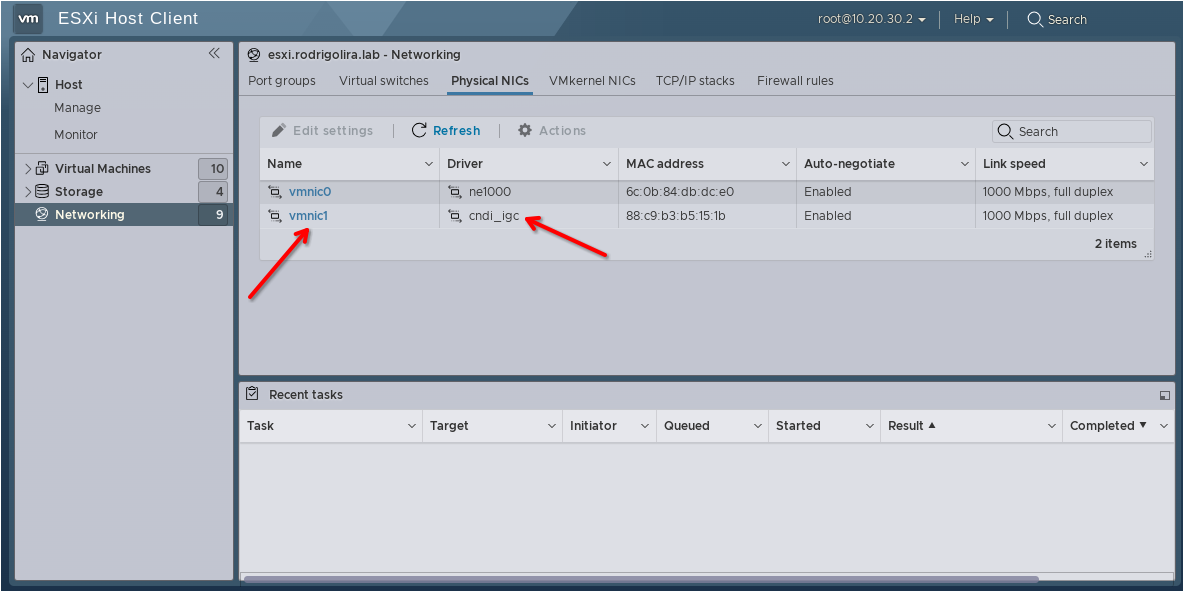Open the Actions gear icon
The width and height of the screenshot is (1183, 591).
pos(525,131)
